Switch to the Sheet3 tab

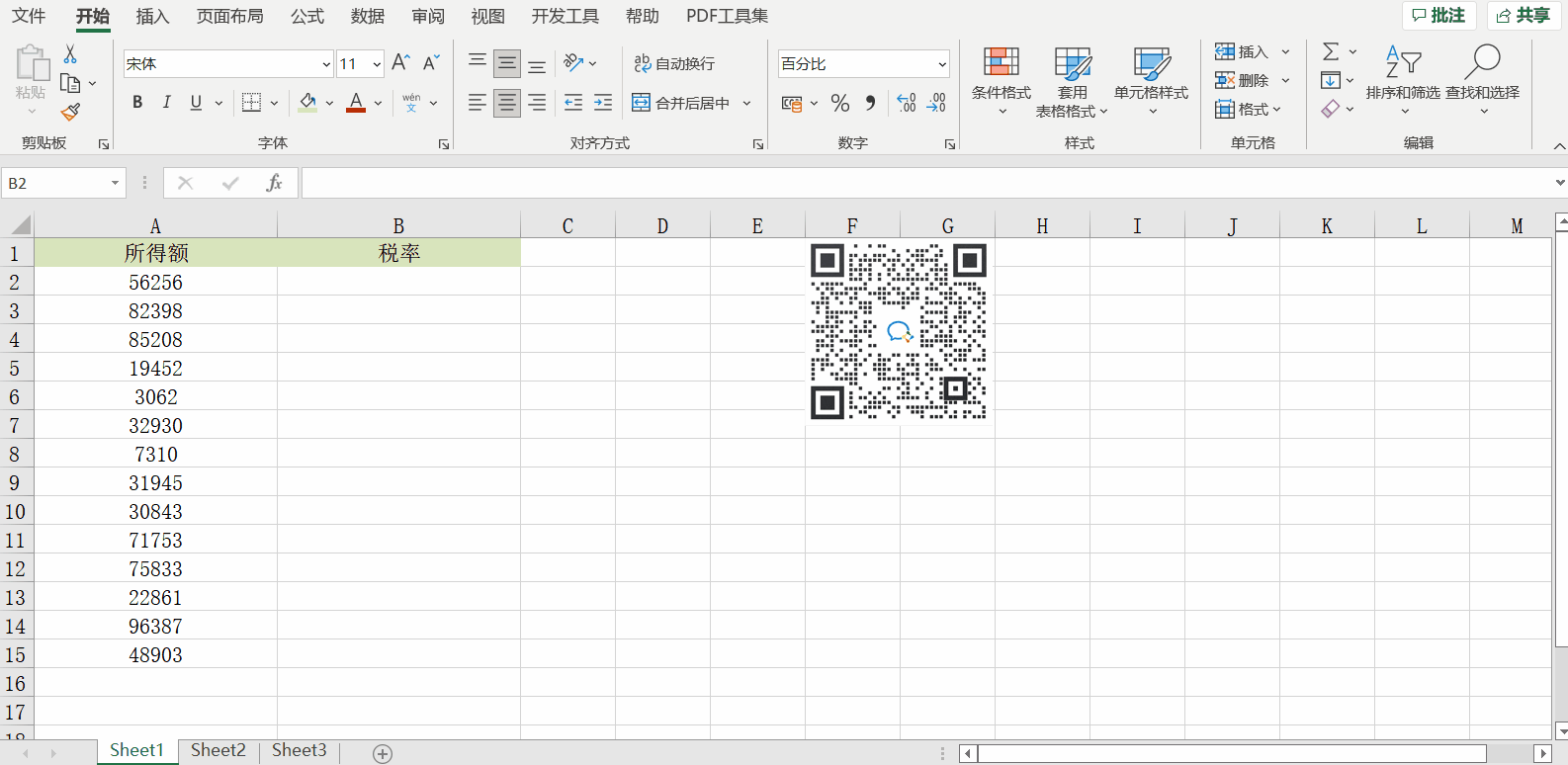pyautogui.click(x=300, y=750)
